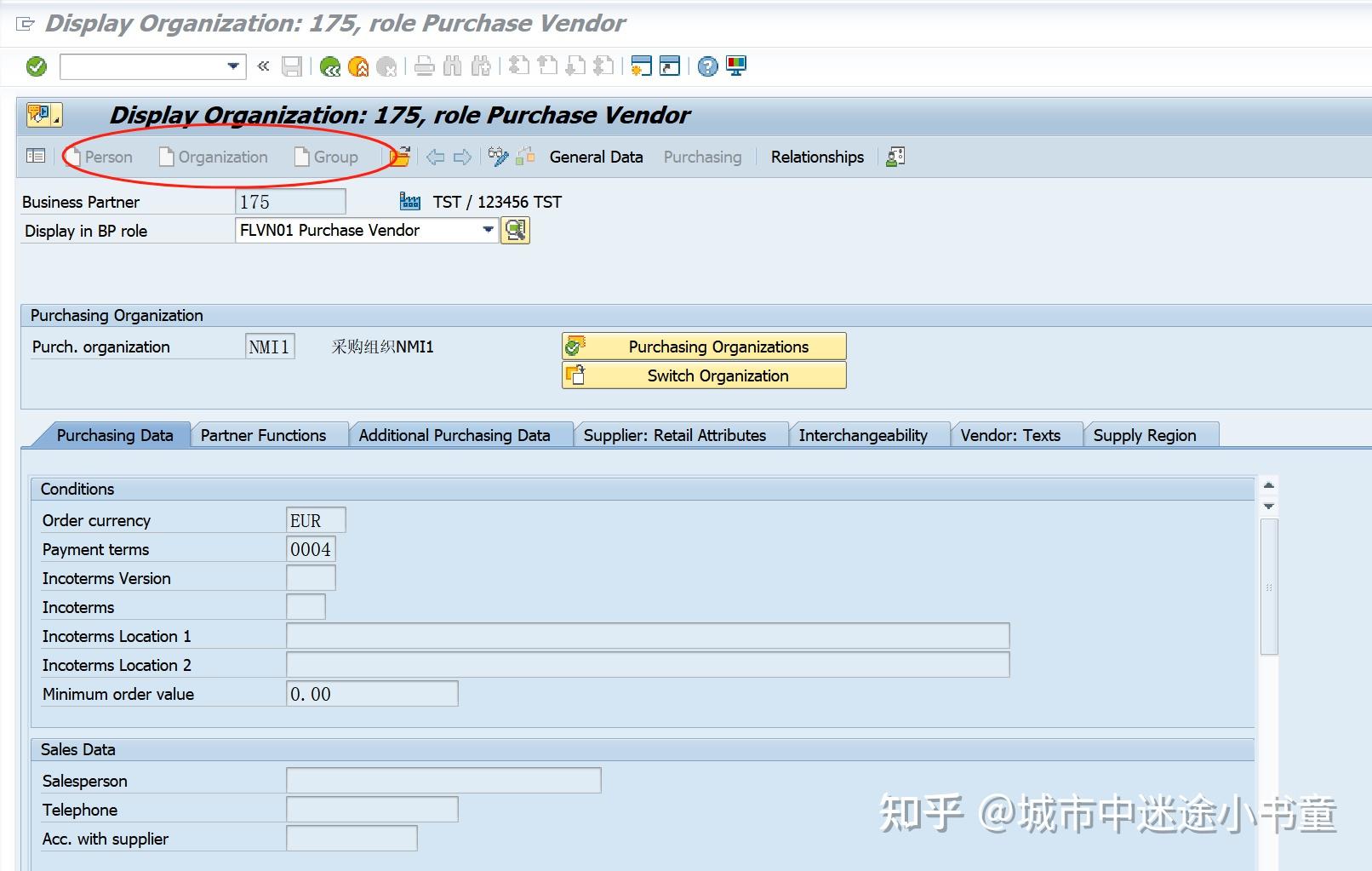Open the command field history dropdown
The height and width of the screenshot is (871, 1372).
pyautogui.click(x=232, y=66)
